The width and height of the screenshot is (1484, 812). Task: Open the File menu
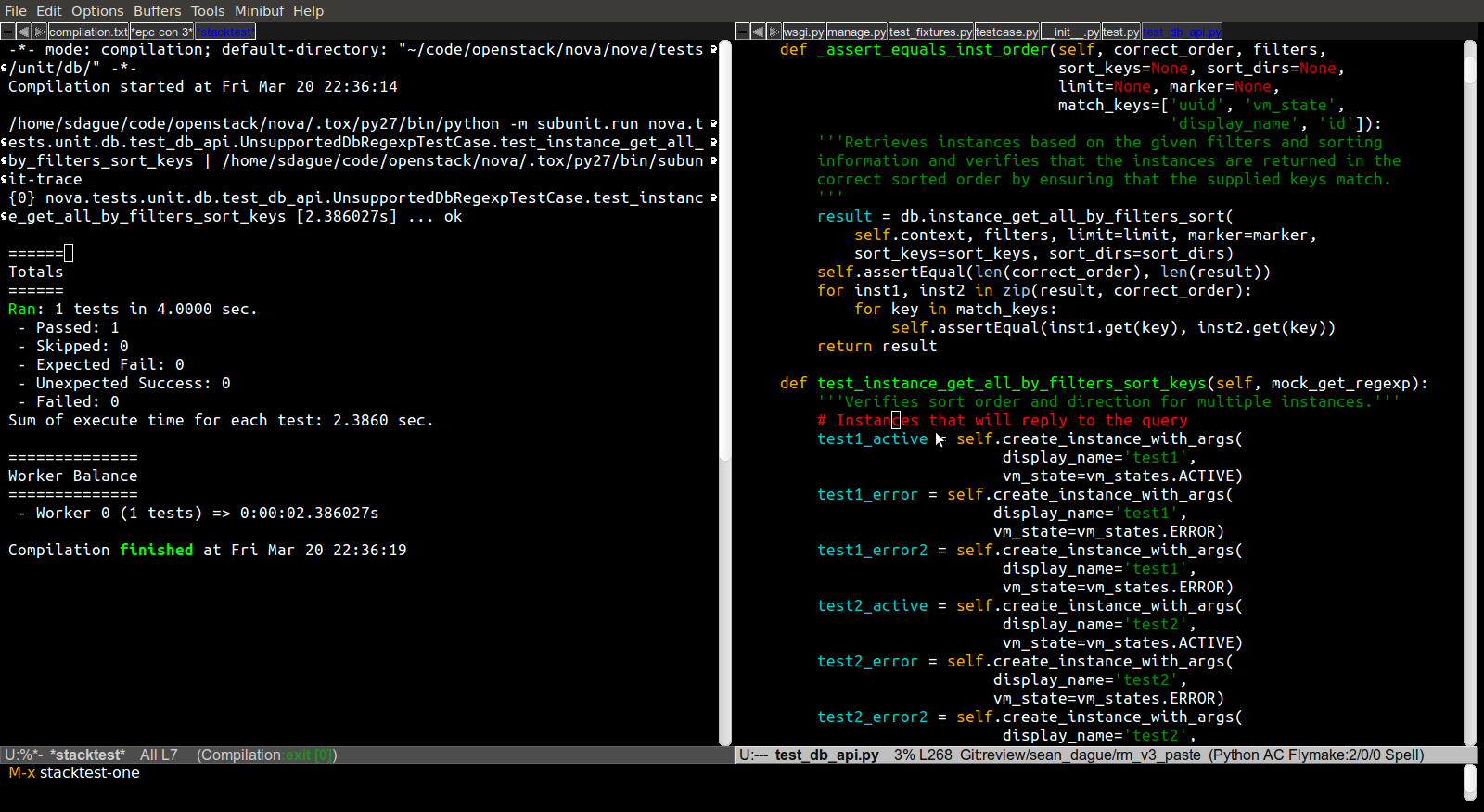click(x=16, y=11)
